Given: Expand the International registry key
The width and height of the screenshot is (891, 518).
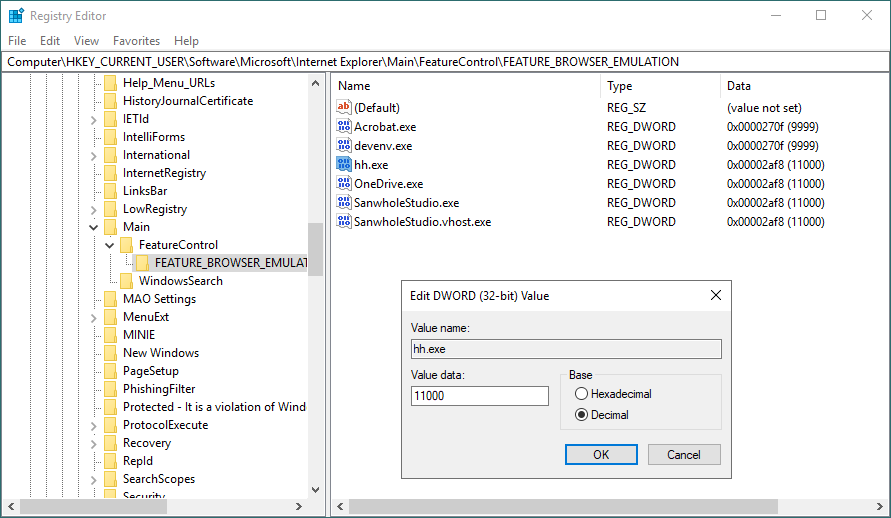Looking at the screenshot, I should 94,155.
